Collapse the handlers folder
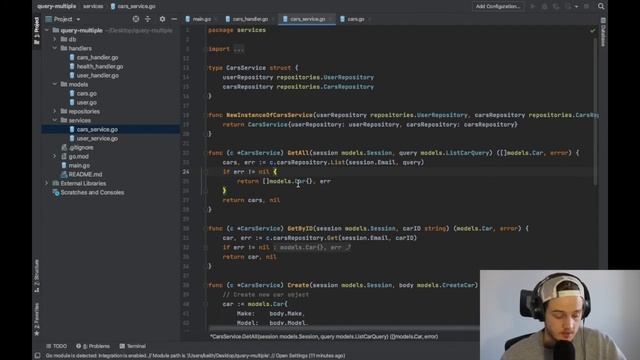The height and width of the screenshot is (360, 640). coord(55,49)
